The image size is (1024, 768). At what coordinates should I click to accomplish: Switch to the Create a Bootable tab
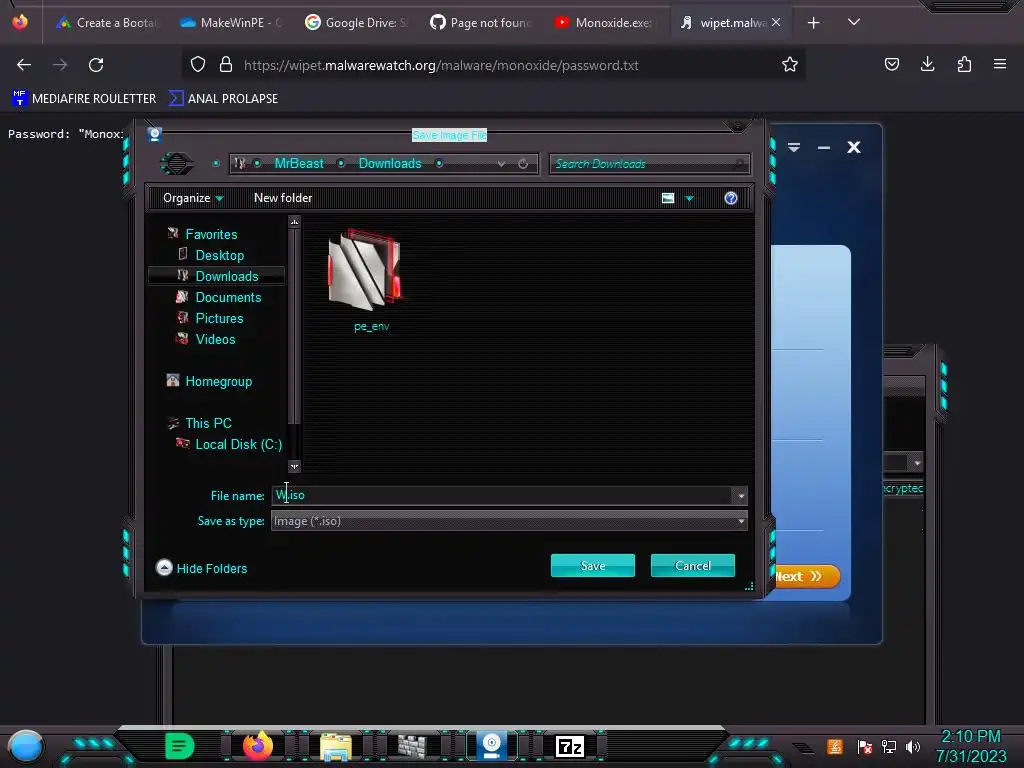106,23
